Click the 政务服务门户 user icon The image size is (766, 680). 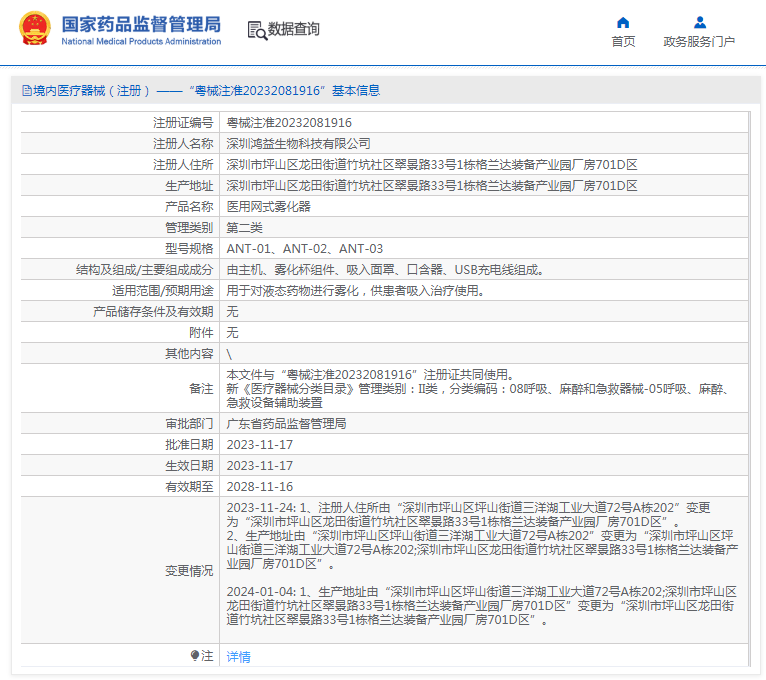(x=700, y=22)
